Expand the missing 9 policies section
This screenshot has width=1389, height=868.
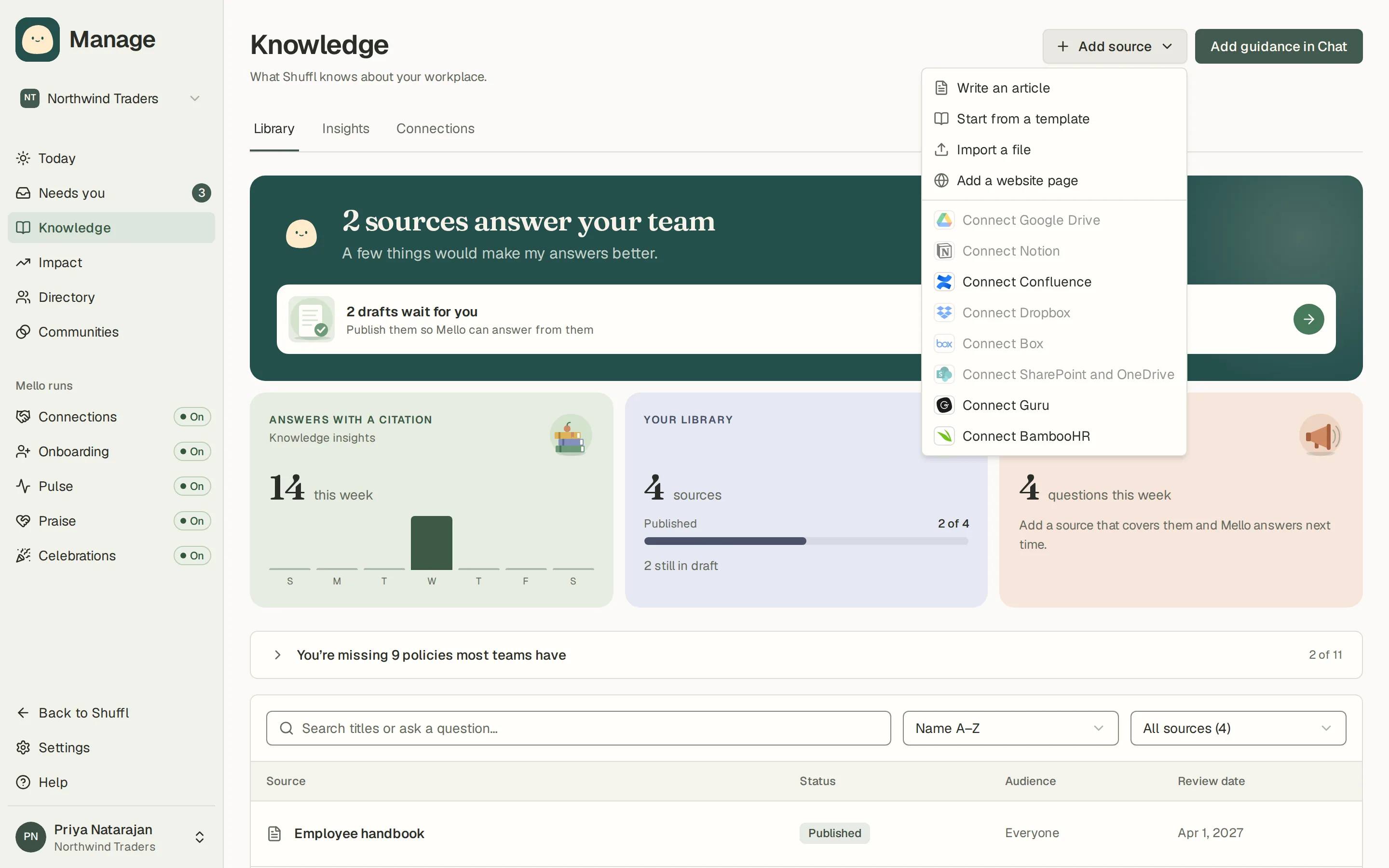pyautogui.click(x=806, y=654)
